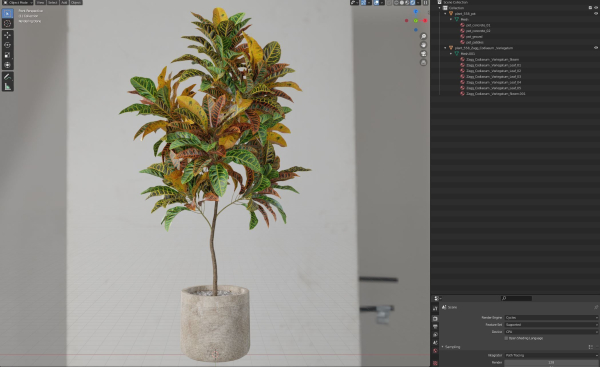Open the Tool properties tab
600x367 pixels.
click(x=435, y=308)
